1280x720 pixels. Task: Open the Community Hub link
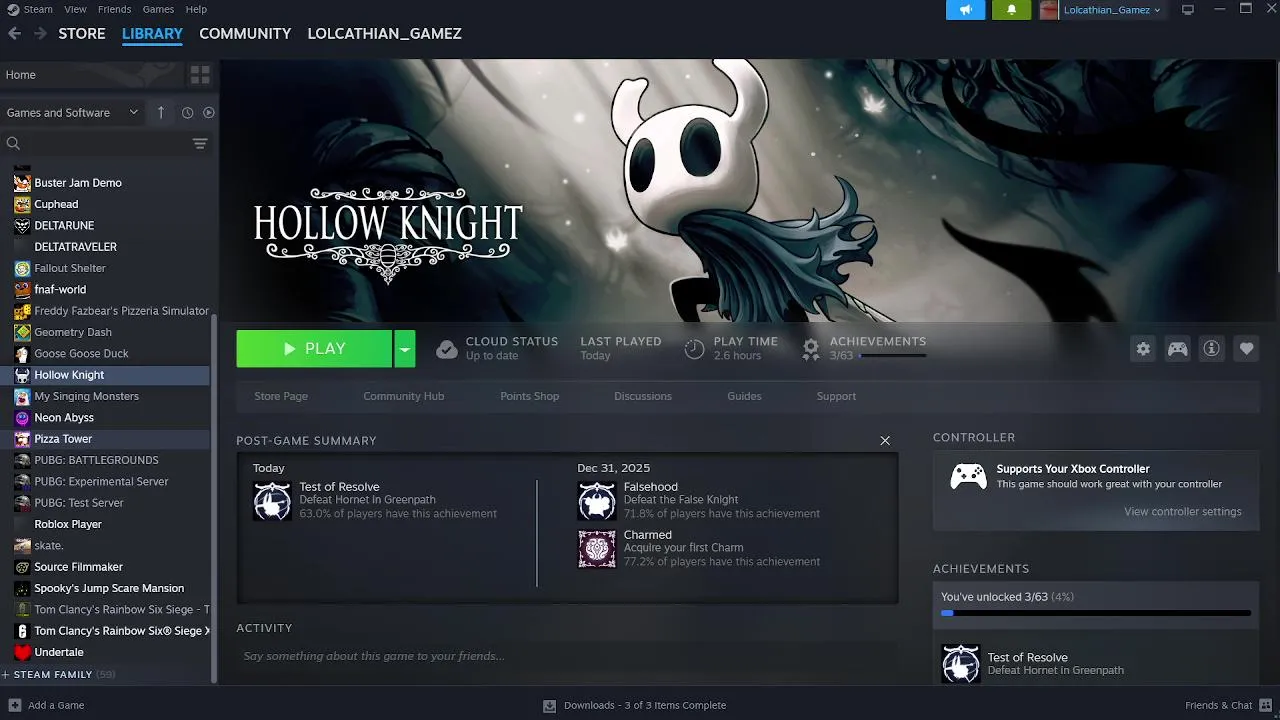404,396
